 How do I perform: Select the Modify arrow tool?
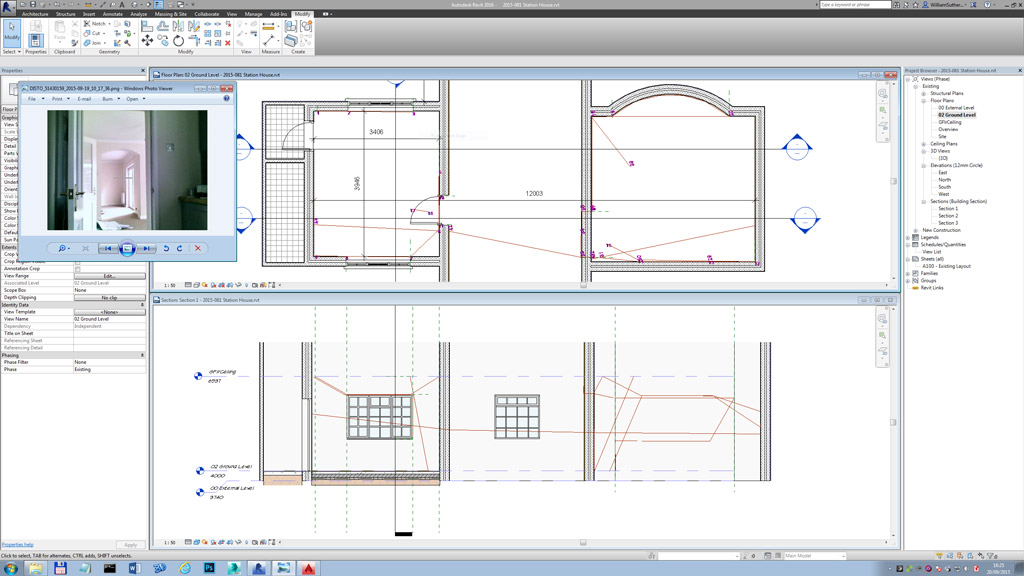[x=12, y=33]
